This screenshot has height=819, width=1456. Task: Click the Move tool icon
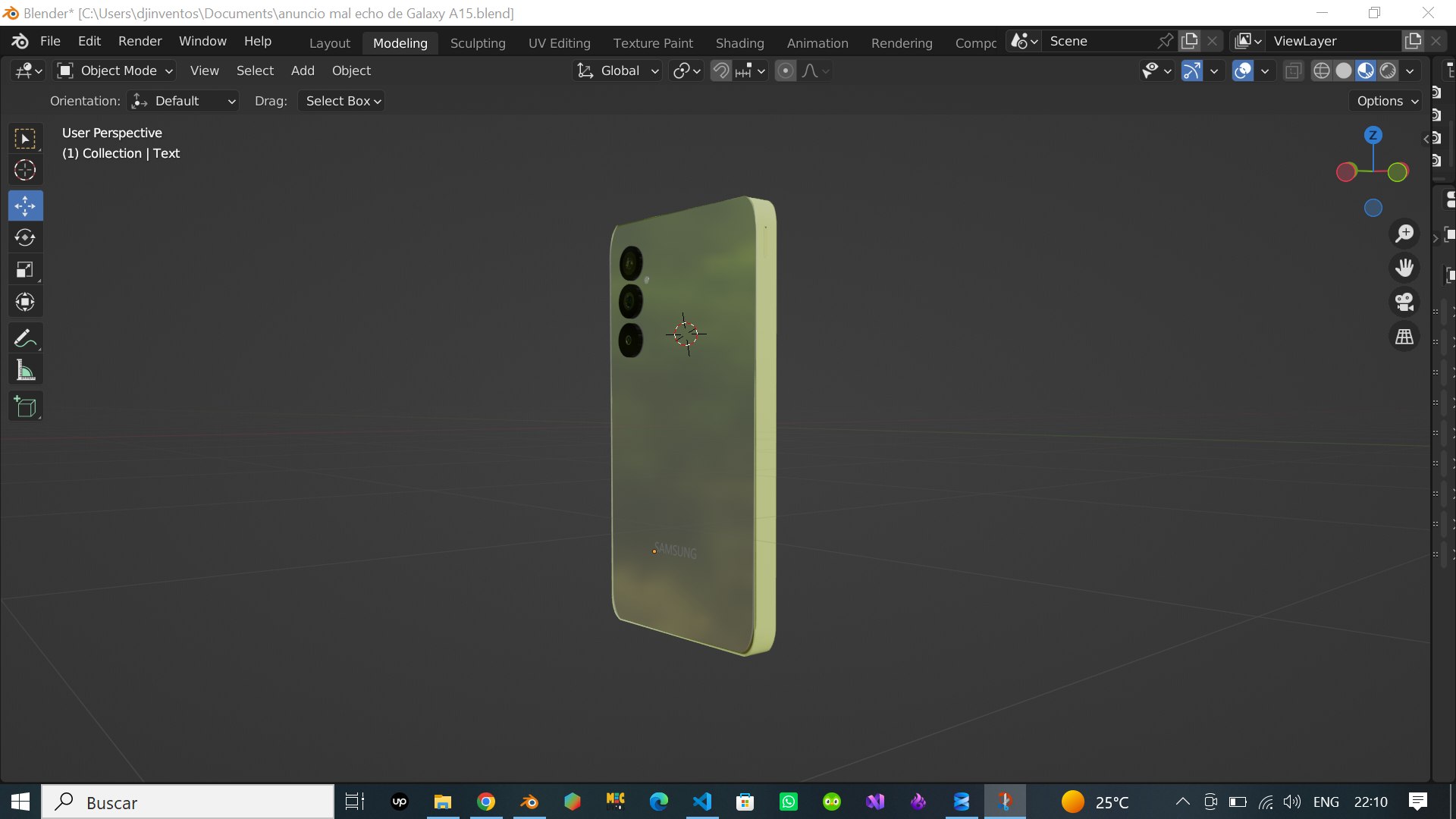[x=25, y=206]
